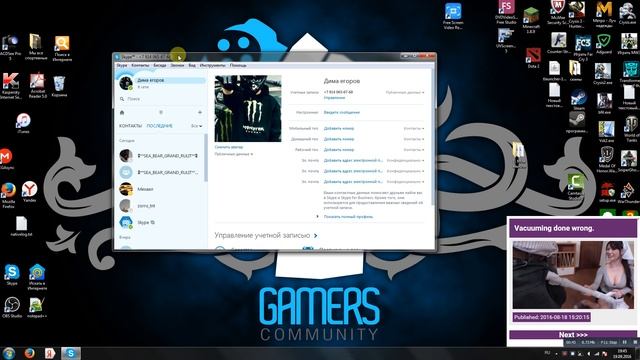The image size is (640, 360).
Task: Expand Показать полный профиль
Action: (x=348, y=217)
